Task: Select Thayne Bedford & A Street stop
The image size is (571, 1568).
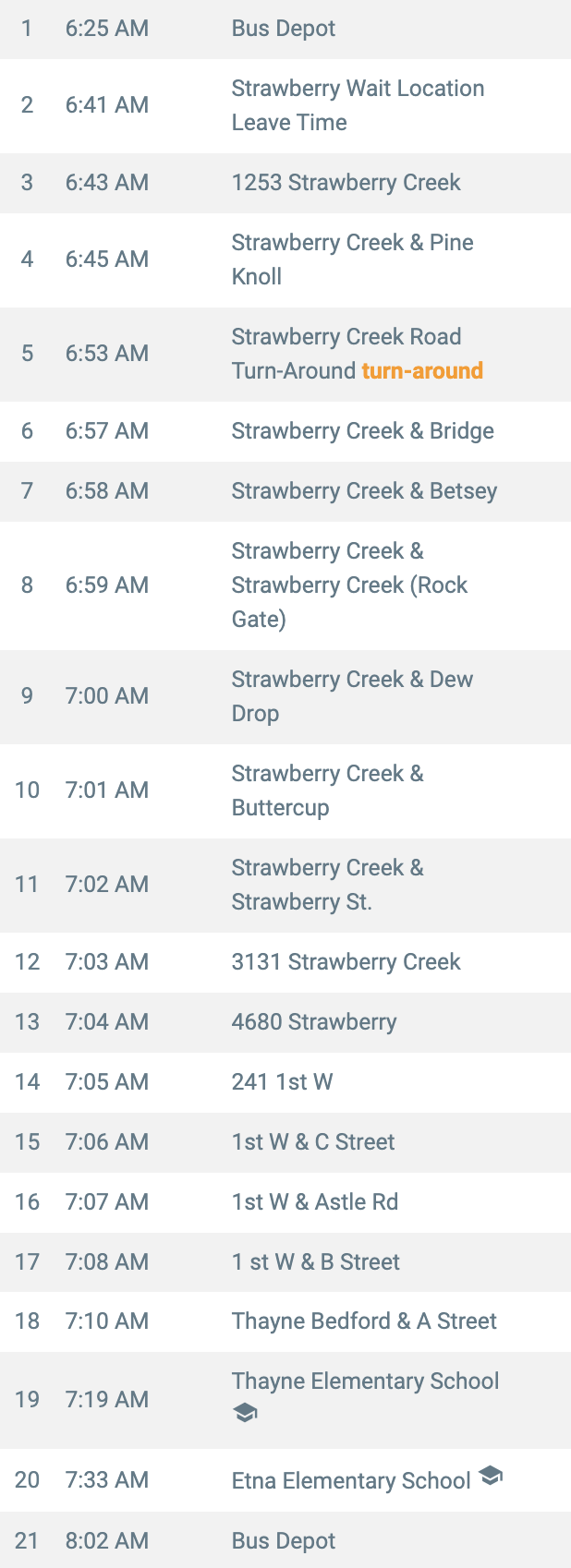Action: [285, 1322]
